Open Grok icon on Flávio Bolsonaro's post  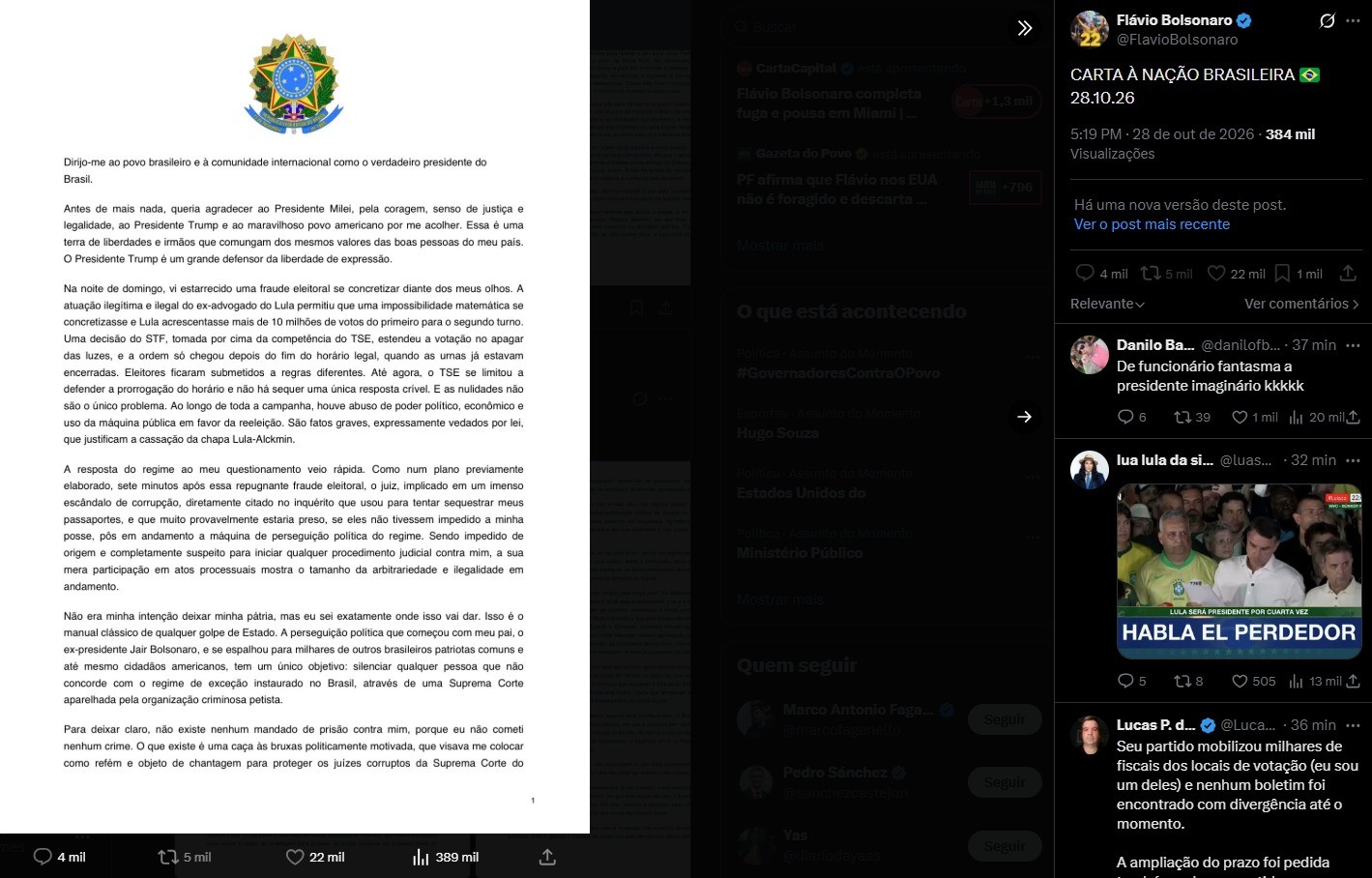point(1328,20)
